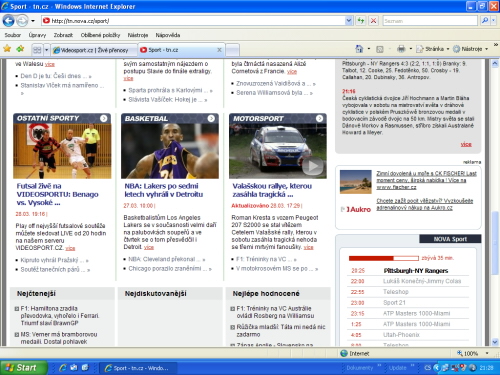Click 'Sport - tn.cz' taskbar button
This screenshot has height=375, width=500.
(x=137, y=368)
